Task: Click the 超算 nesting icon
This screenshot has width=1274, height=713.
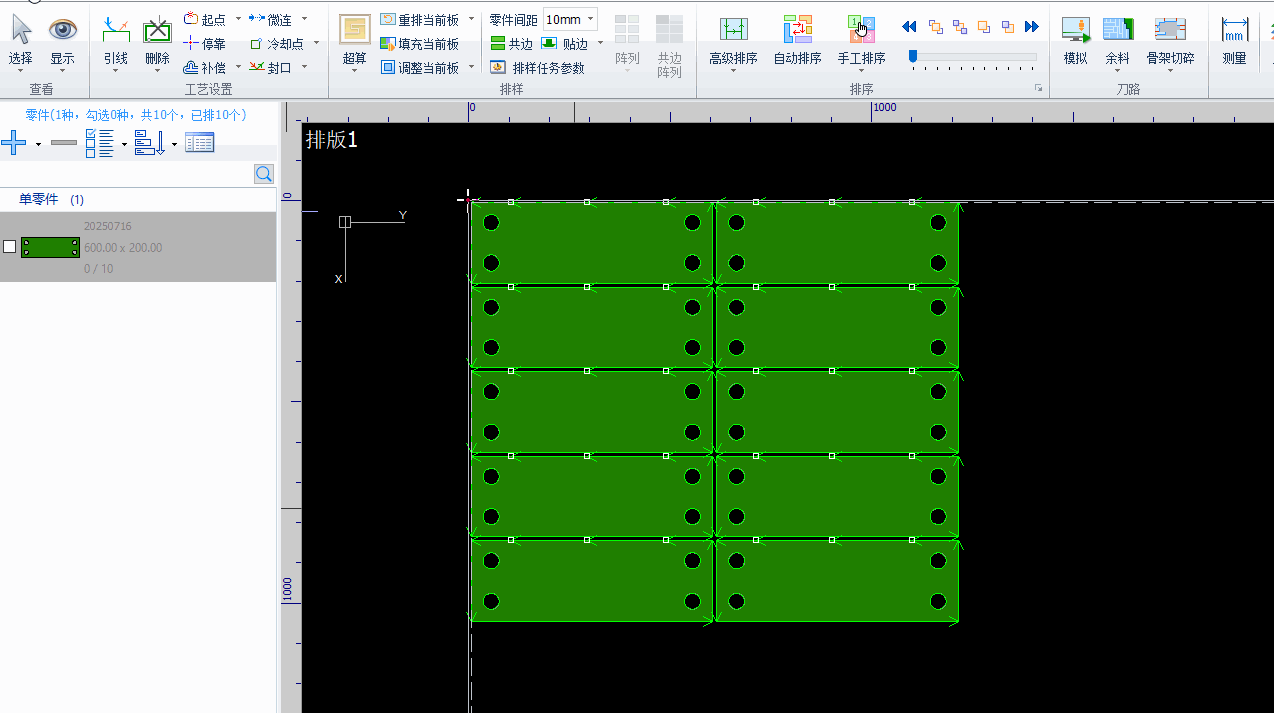Action: (x=354, y=31)
